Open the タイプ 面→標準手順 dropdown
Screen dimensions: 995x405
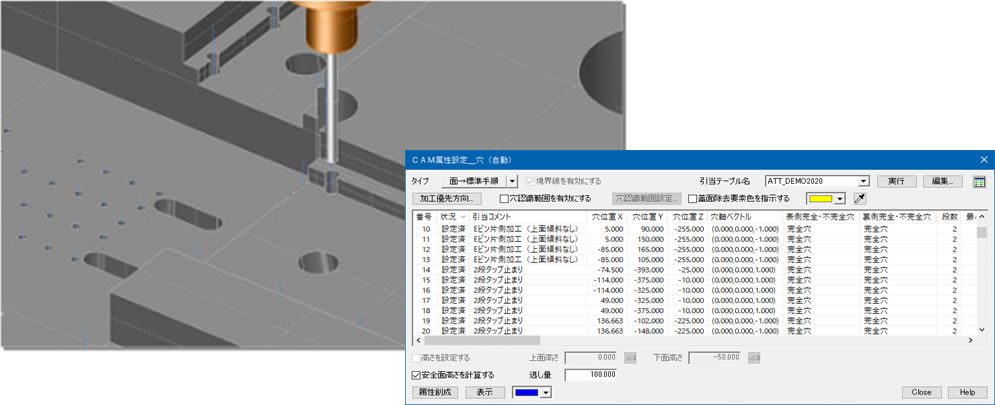tap(512, 181)
